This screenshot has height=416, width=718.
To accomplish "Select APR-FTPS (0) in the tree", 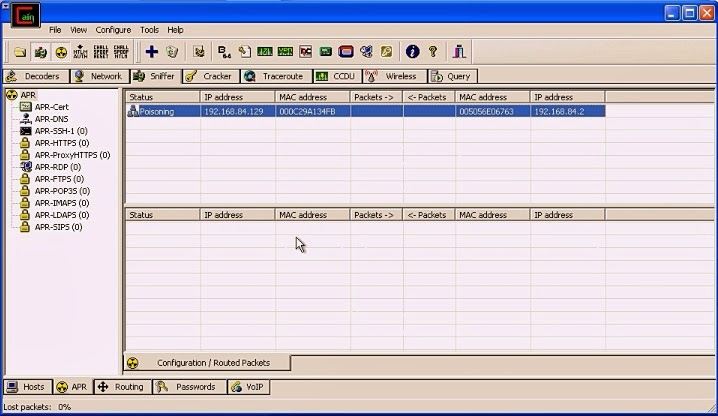I will [59, 179].
